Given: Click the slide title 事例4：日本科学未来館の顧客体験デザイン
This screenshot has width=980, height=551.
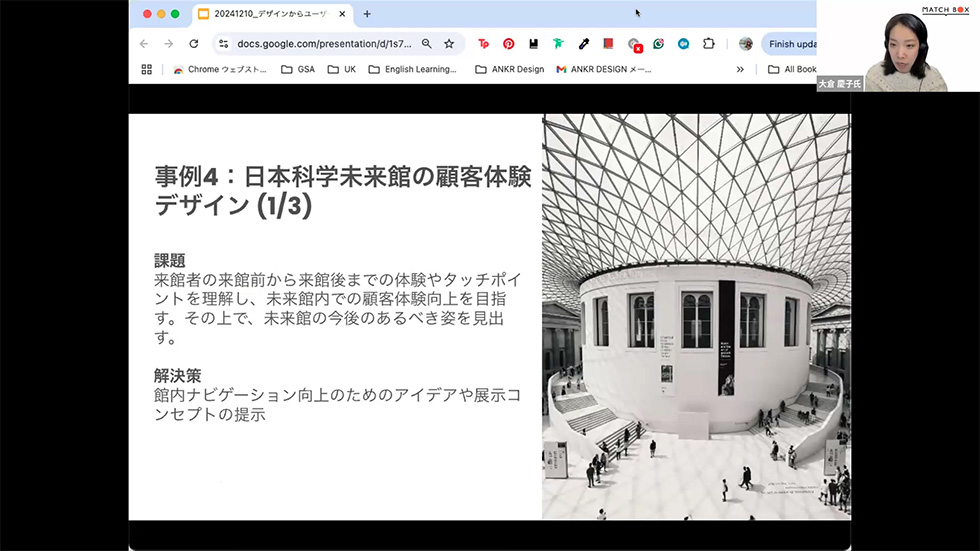Looking at the screenshot, I should coord(342,191).
